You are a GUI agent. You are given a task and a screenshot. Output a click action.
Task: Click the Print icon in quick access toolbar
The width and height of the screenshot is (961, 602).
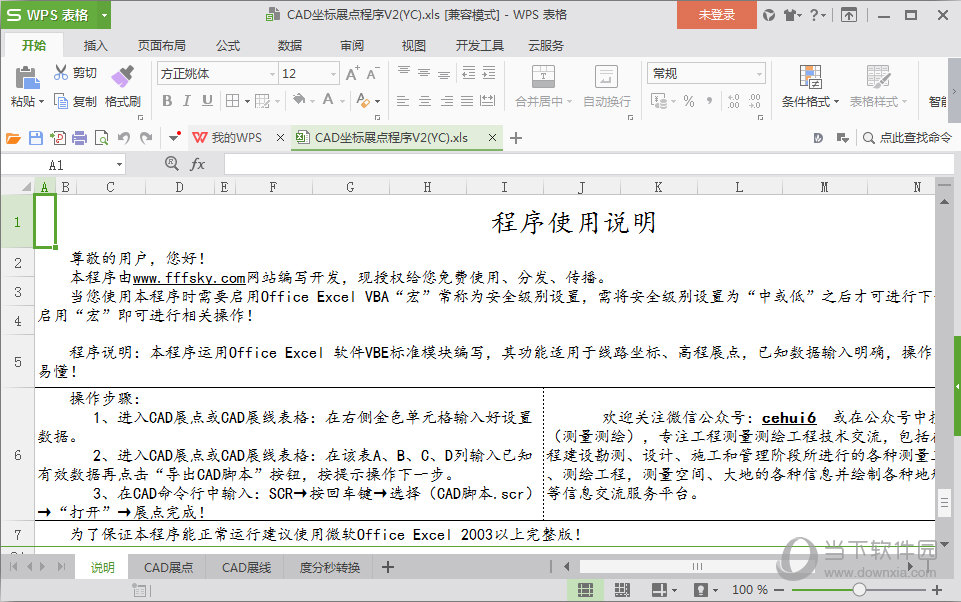point(80,138)
